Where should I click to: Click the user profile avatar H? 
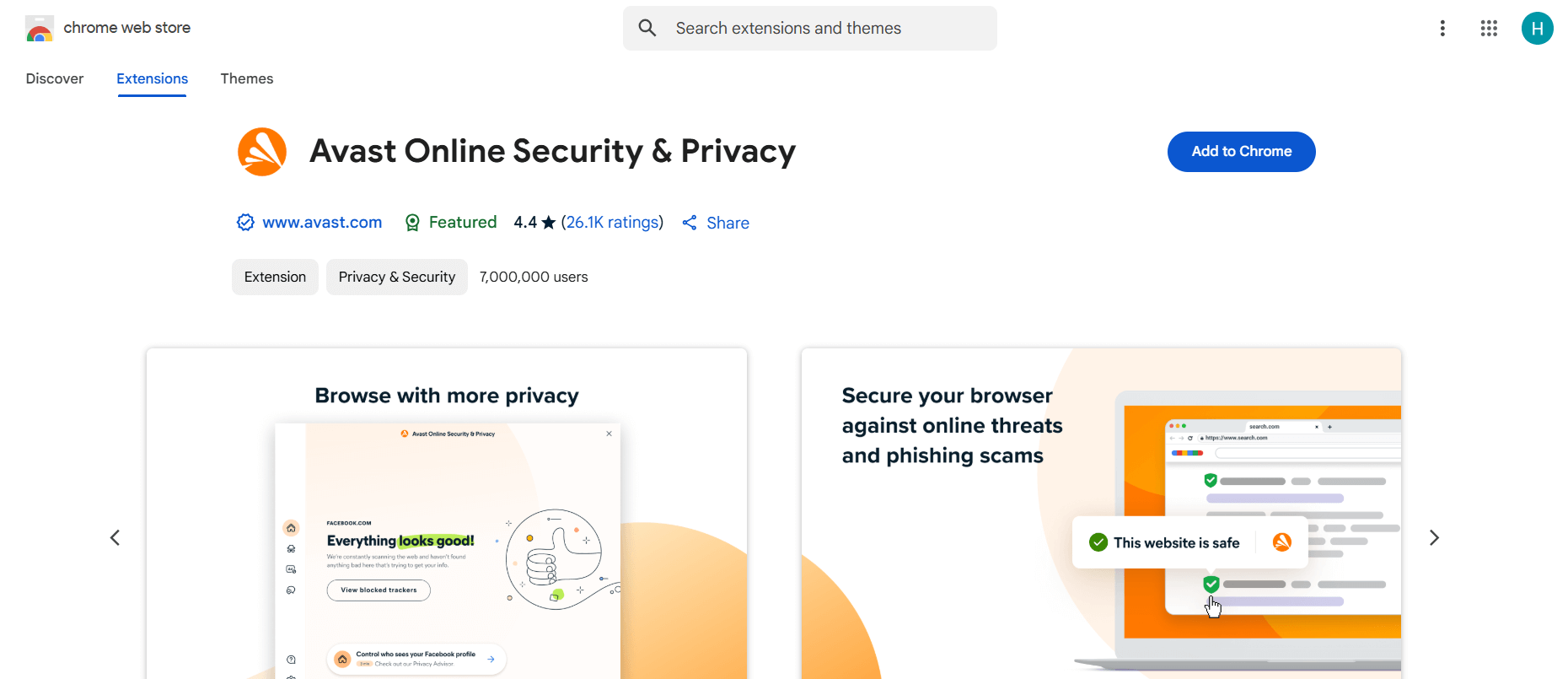pos(1537,28)
